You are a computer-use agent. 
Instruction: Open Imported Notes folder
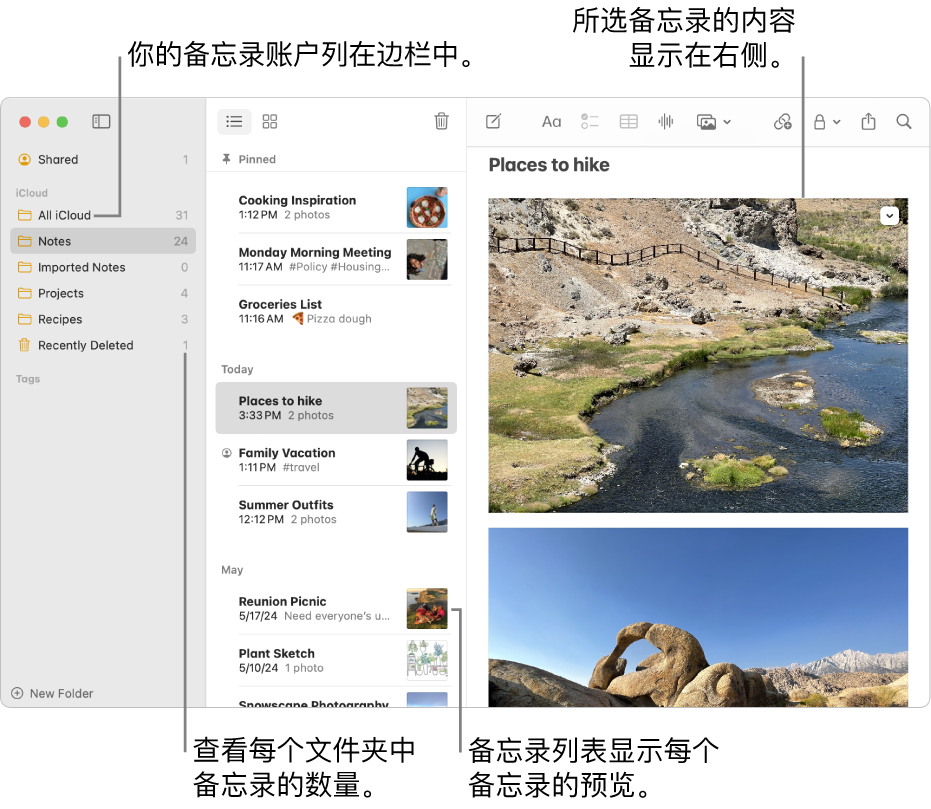(103, 267)
